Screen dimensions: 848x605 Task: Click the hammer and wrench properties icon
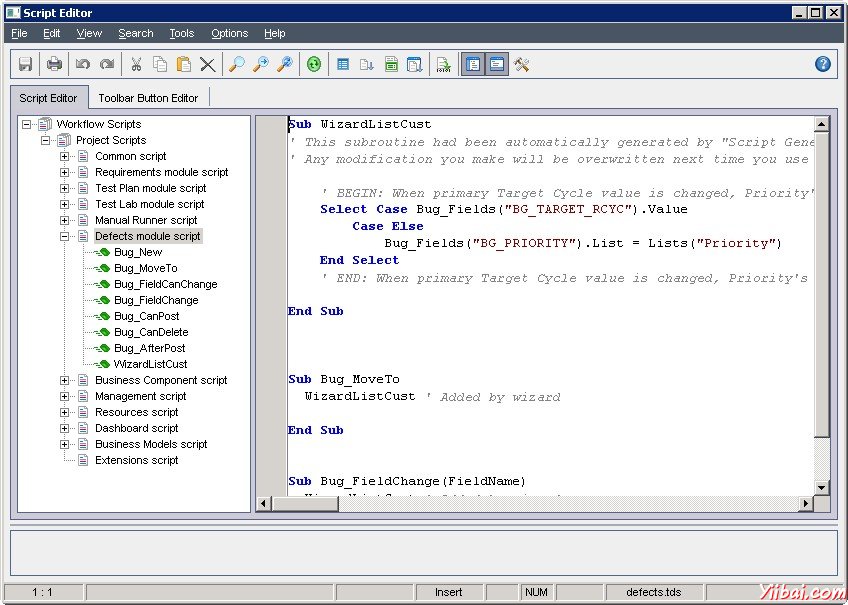click(x=521, y=64)
